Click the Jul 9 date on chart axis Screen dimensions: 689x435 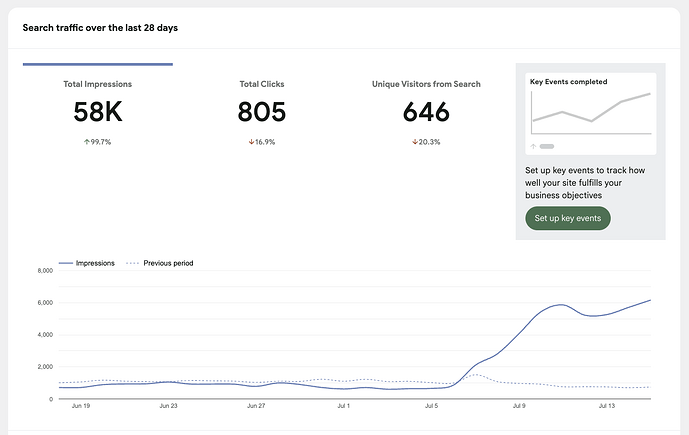519,408
